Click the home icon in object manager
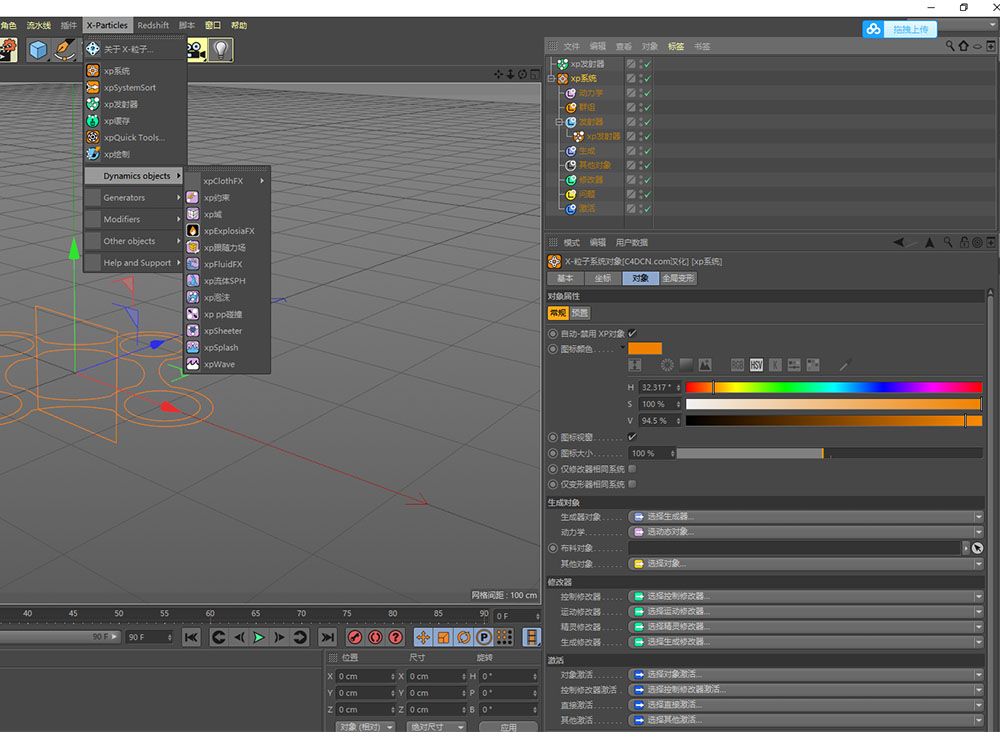Screen dimensions: 1000x732 [x=964, y=46]
